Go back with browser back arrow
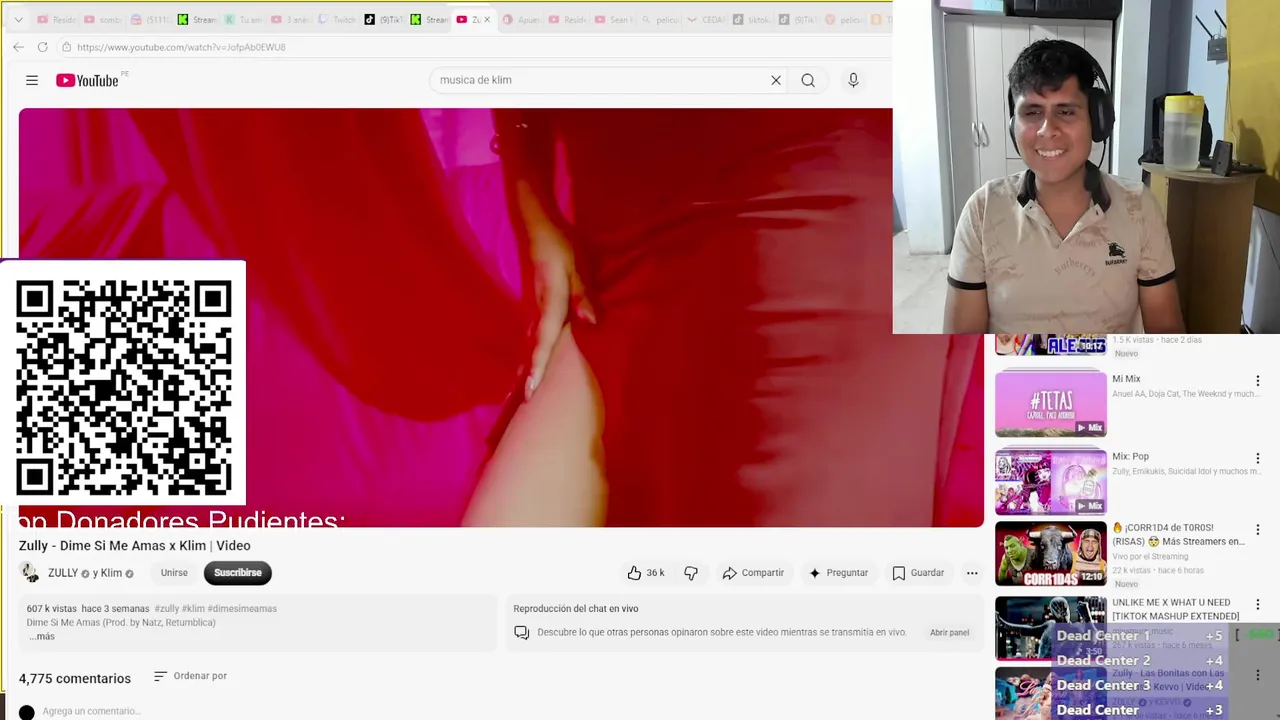 click(x=18, y=47)
